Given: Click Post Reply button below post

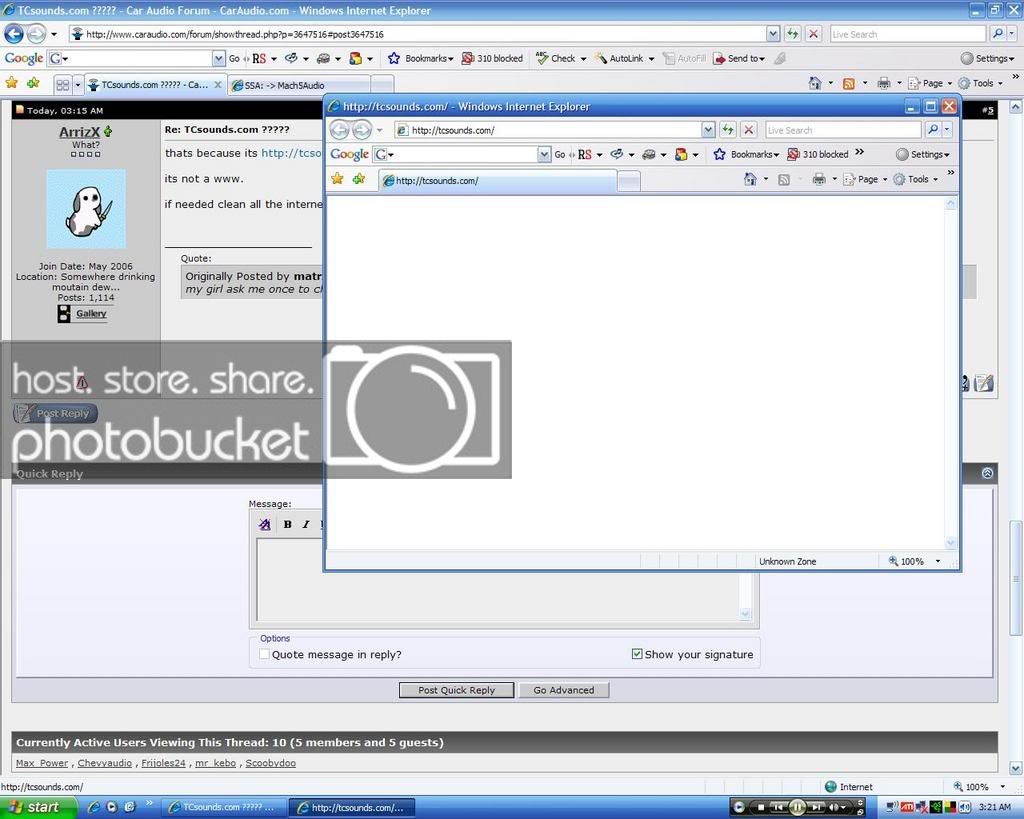Looking at the screenshot, I should [x=56, y=413].
